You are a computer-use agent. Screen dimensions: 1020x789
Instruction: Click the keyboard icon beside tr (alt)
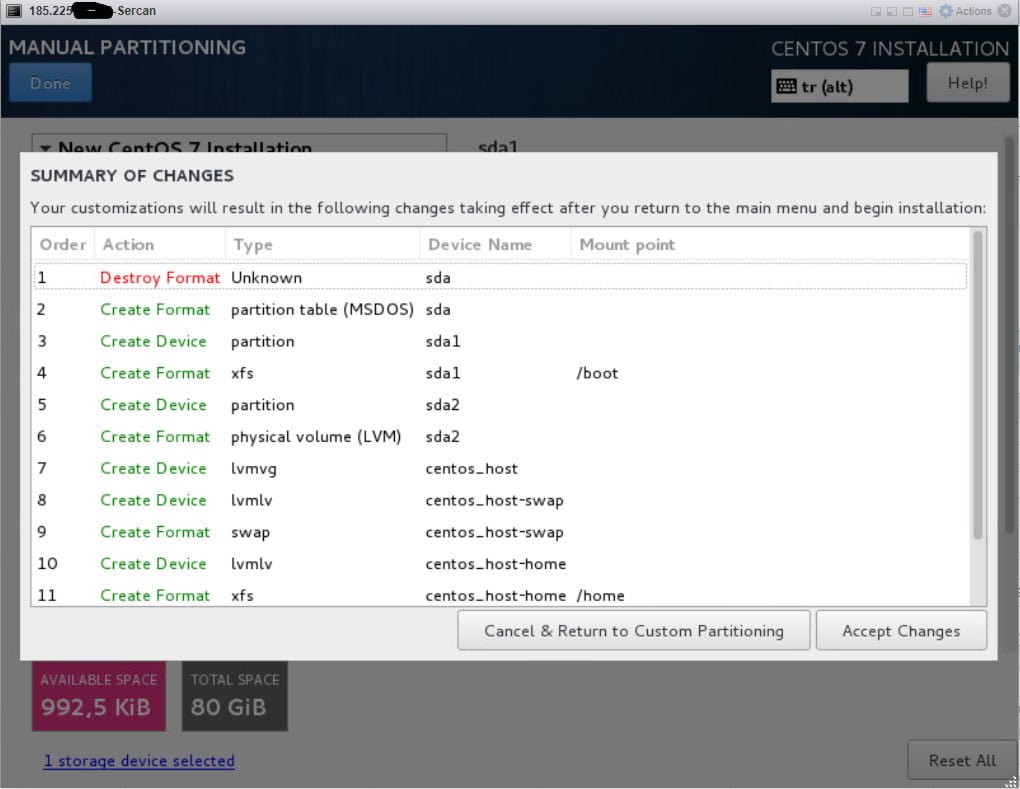[786, 86]
